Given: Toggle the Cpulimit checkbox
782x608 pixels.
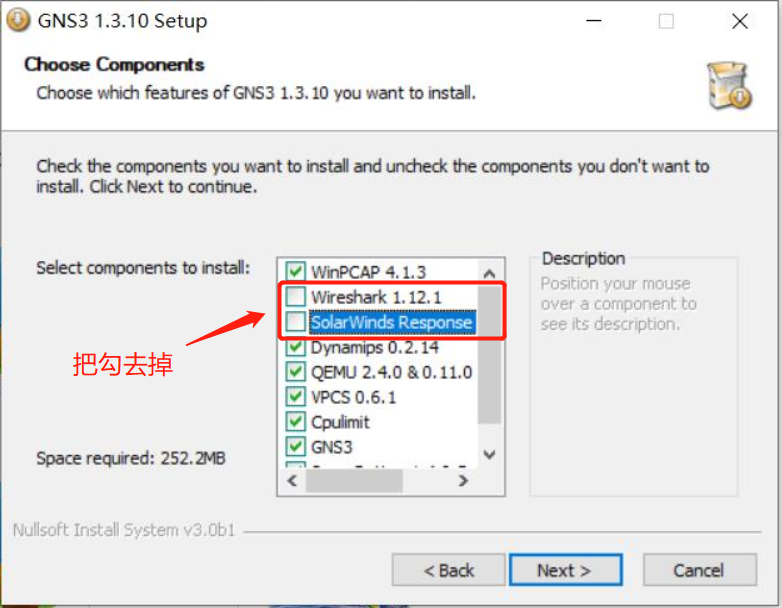Looking at the screenshot, I should (x=295, y=421).
